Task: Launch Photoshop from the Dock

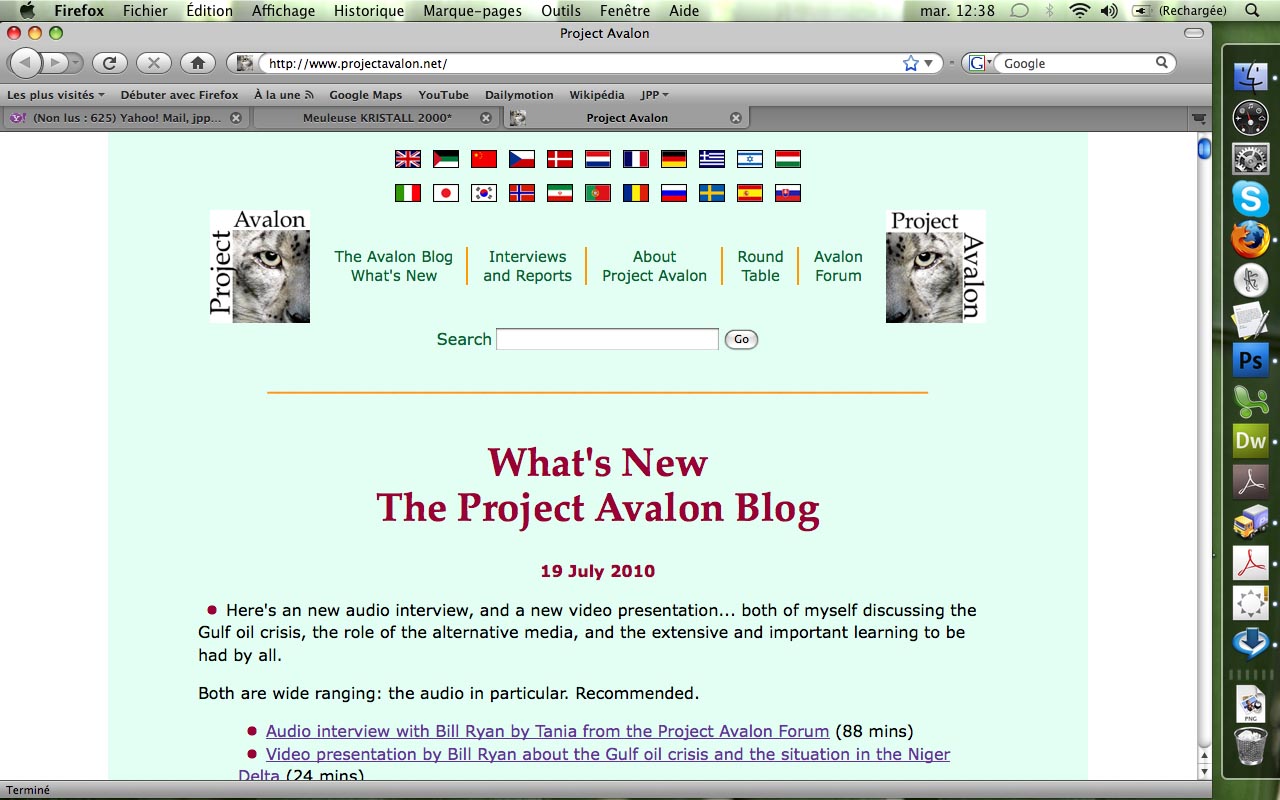Action: 1250,358
